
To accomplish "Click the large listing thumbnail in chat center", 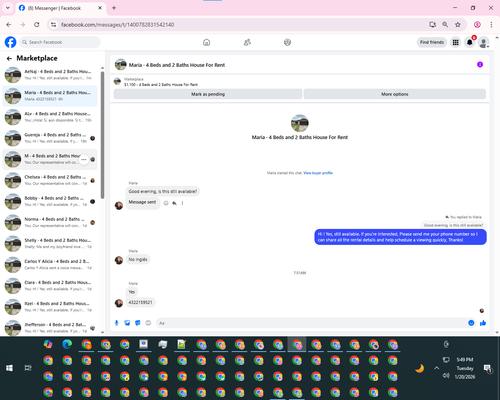I will [300, 123].
